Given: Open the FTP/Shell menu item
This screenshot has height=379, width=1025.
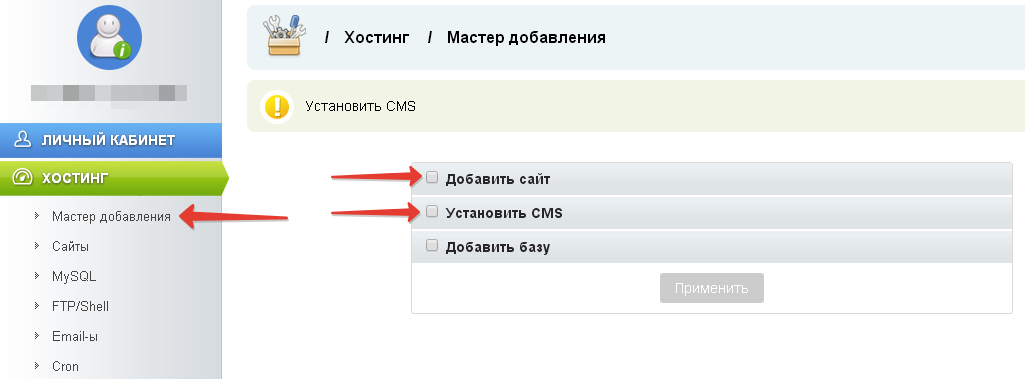Looking at the screenshot, I should pos(80,306).
